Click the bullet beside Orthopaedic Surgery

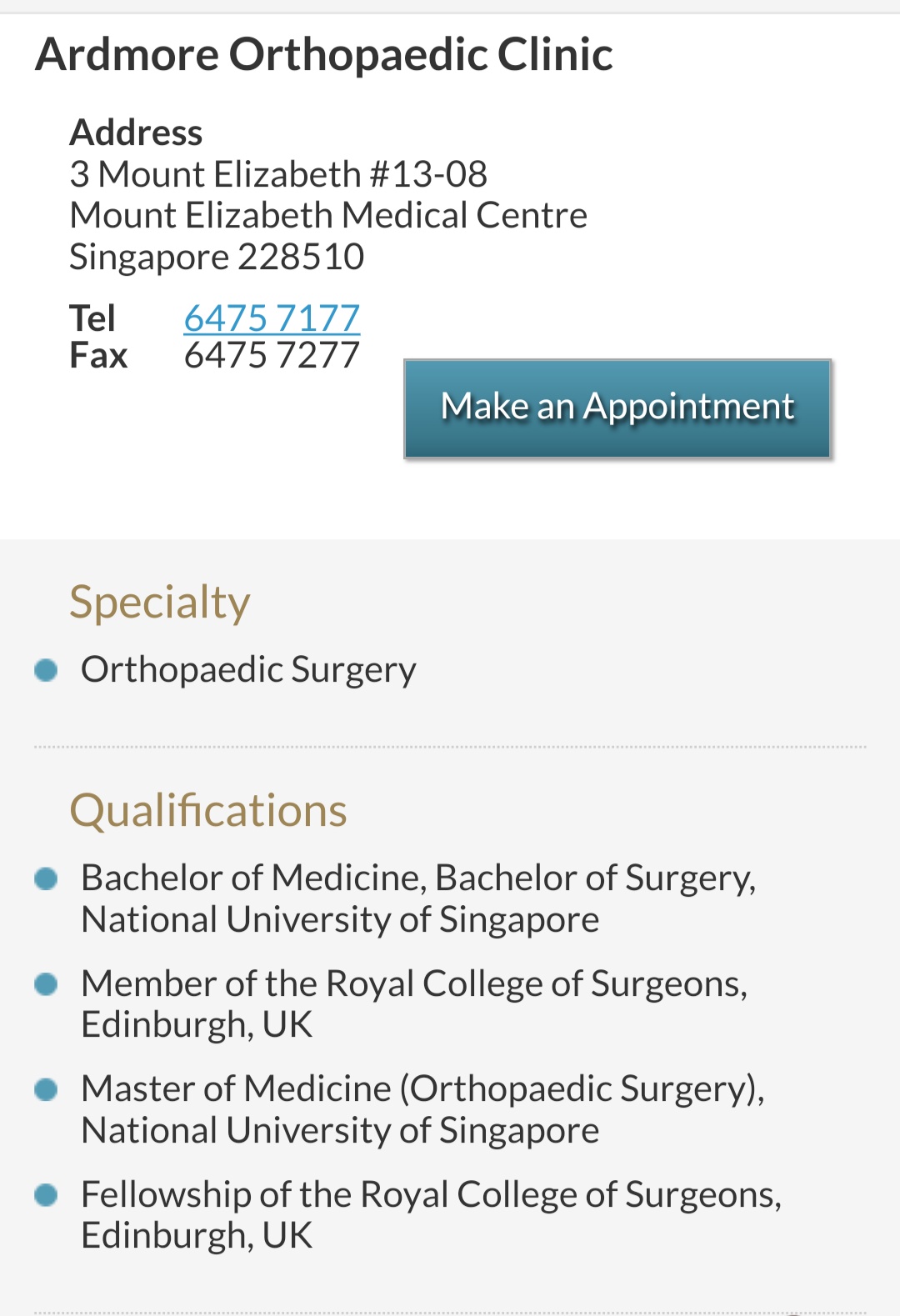point(46,670)
